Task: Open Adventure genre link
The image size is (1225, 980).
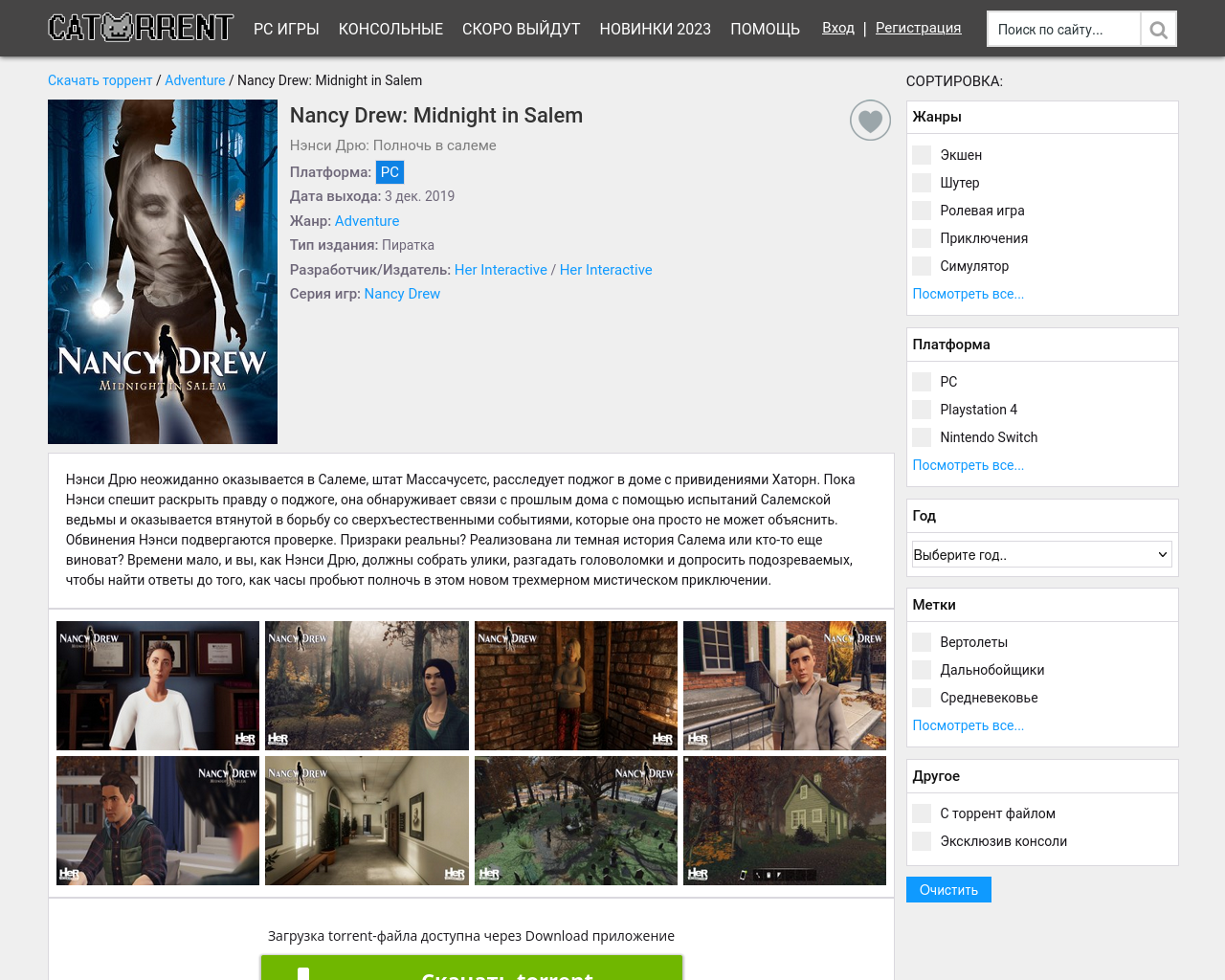Action: (367, 221)
